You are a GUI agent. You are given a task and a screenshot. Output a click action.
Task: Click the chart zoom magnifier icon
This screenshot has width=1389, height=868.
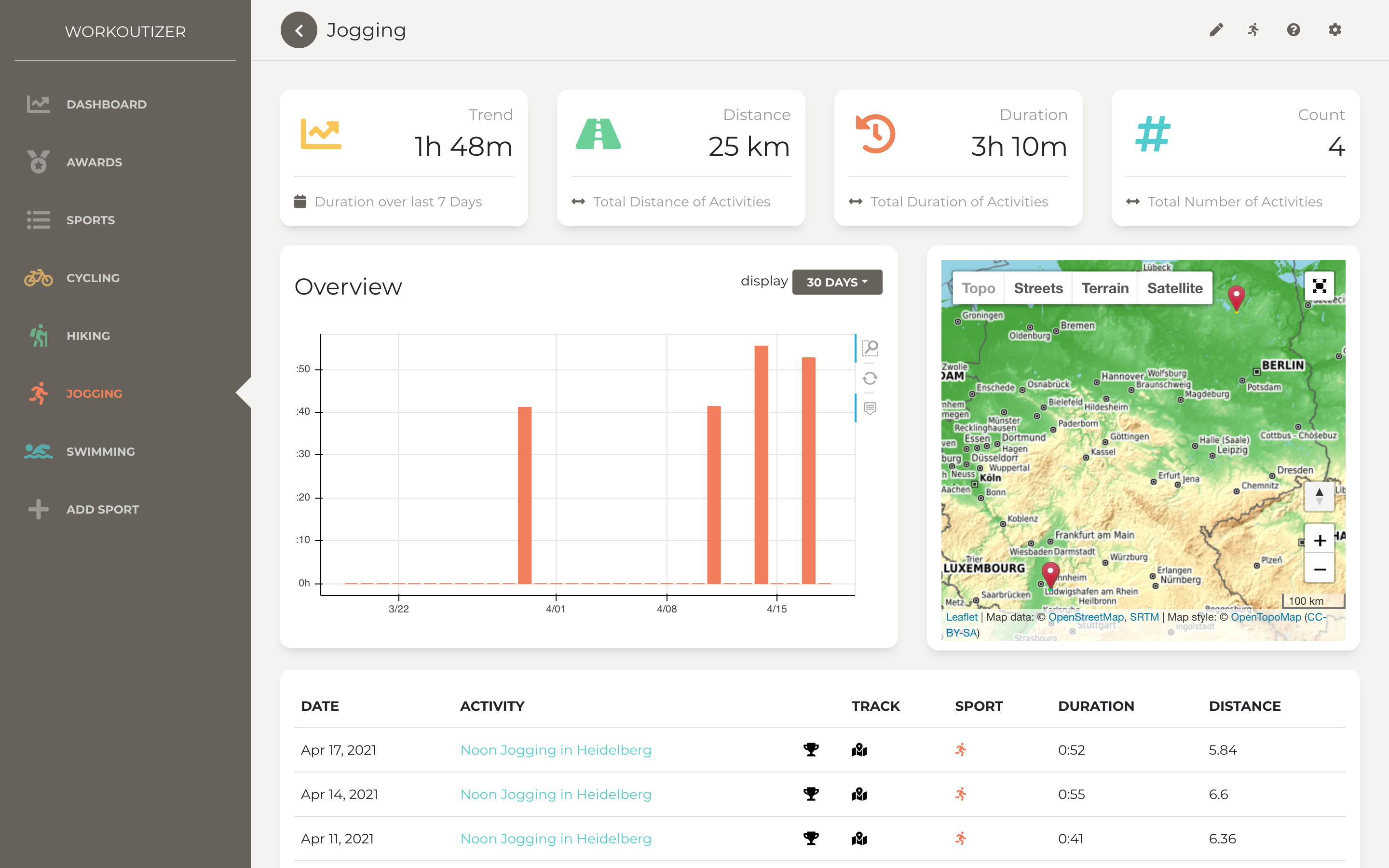(x=870, y=348)
